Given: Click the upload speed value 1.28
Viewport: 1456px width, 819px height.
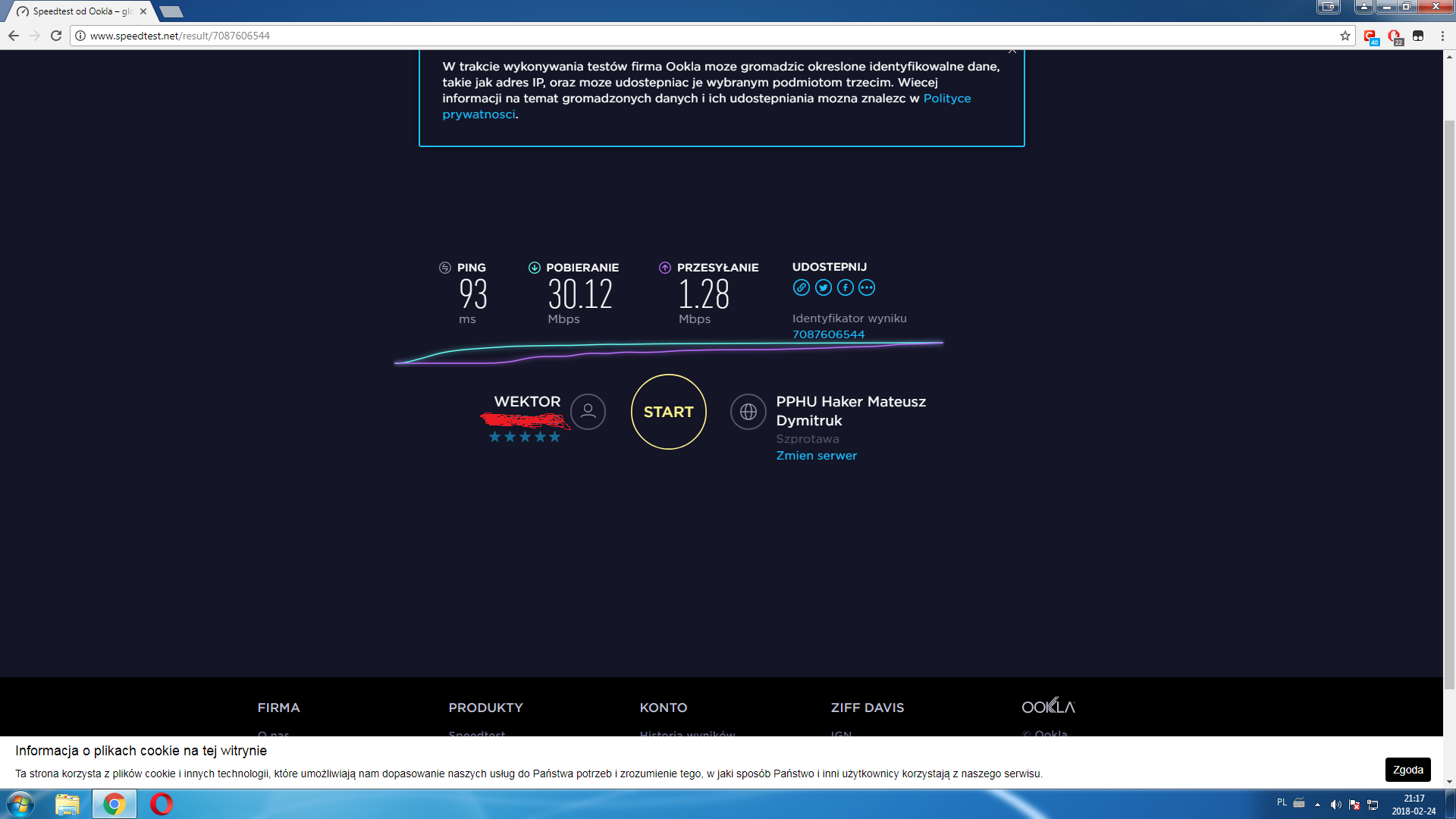Looking at the screenshot, I should 704,294.
